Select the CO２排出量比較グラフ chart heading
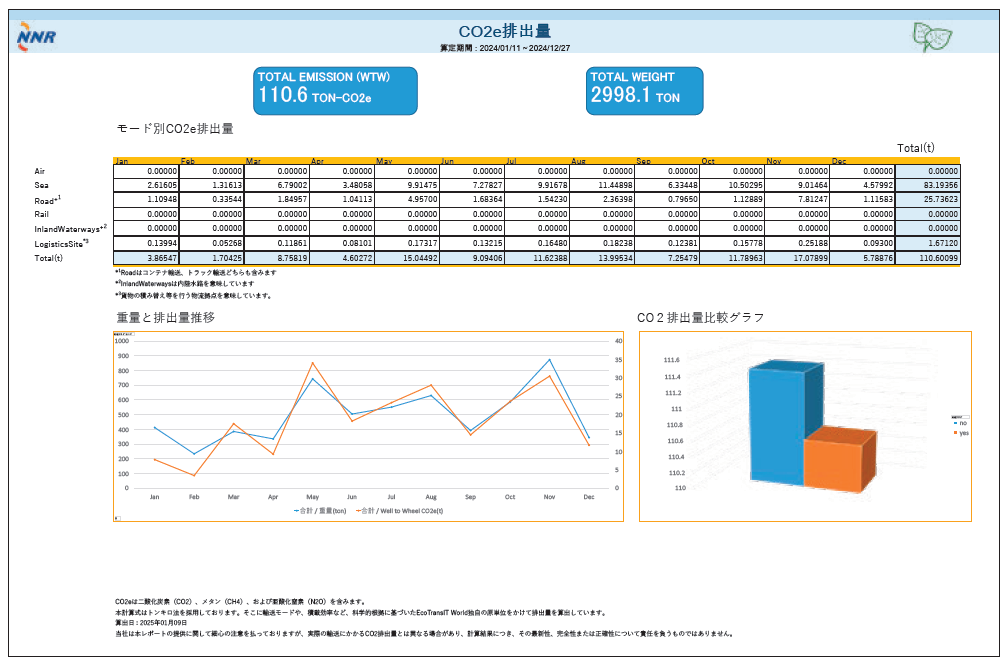 pos(701,317)
